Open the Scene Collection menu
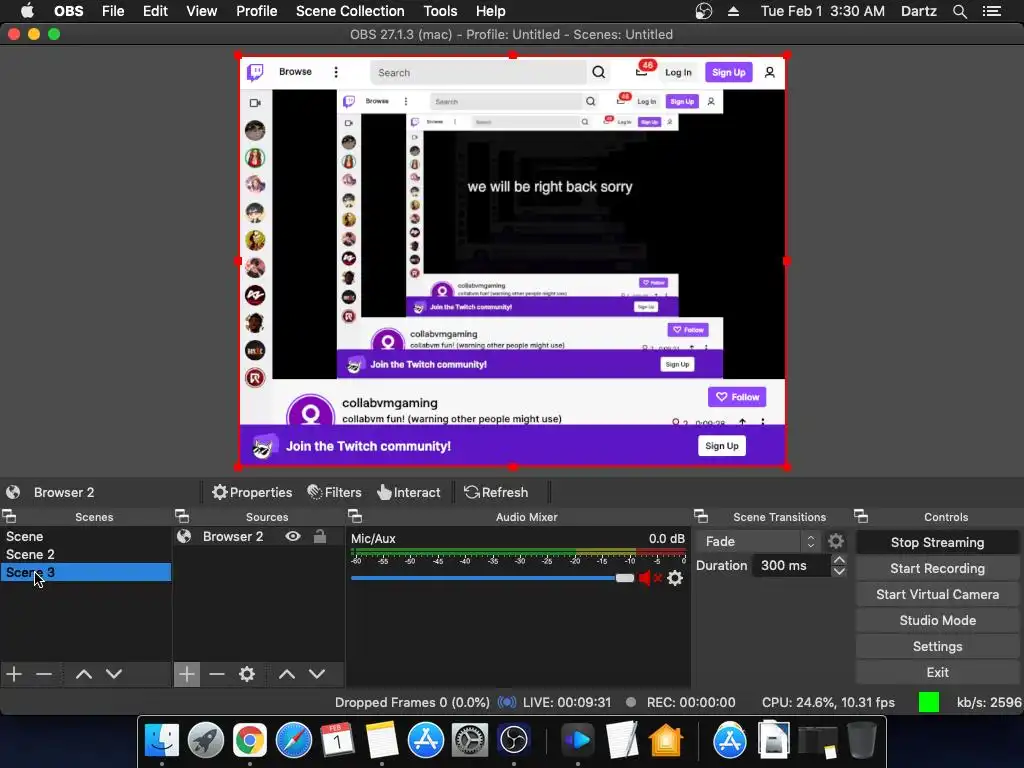 click(350, 11)
